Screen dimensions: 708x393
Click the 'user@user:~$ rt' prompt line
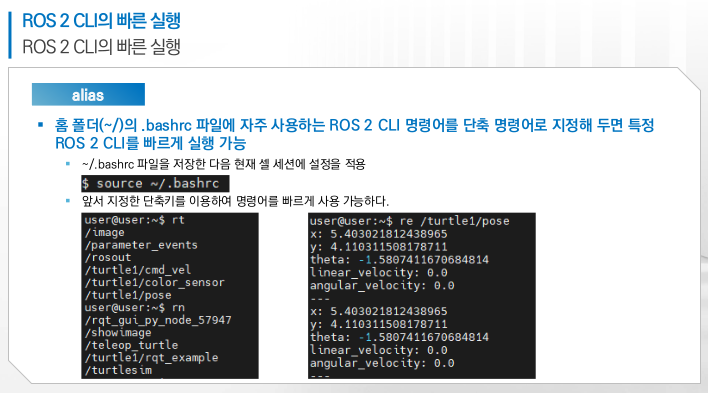pyautogui.click(x=134, y=220)
